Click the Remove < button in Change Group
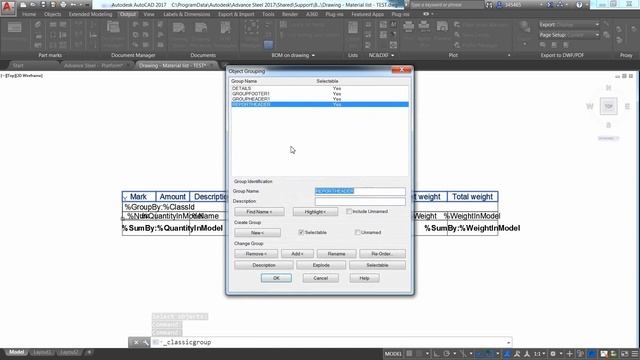640x360 pixels. [256, 254]
